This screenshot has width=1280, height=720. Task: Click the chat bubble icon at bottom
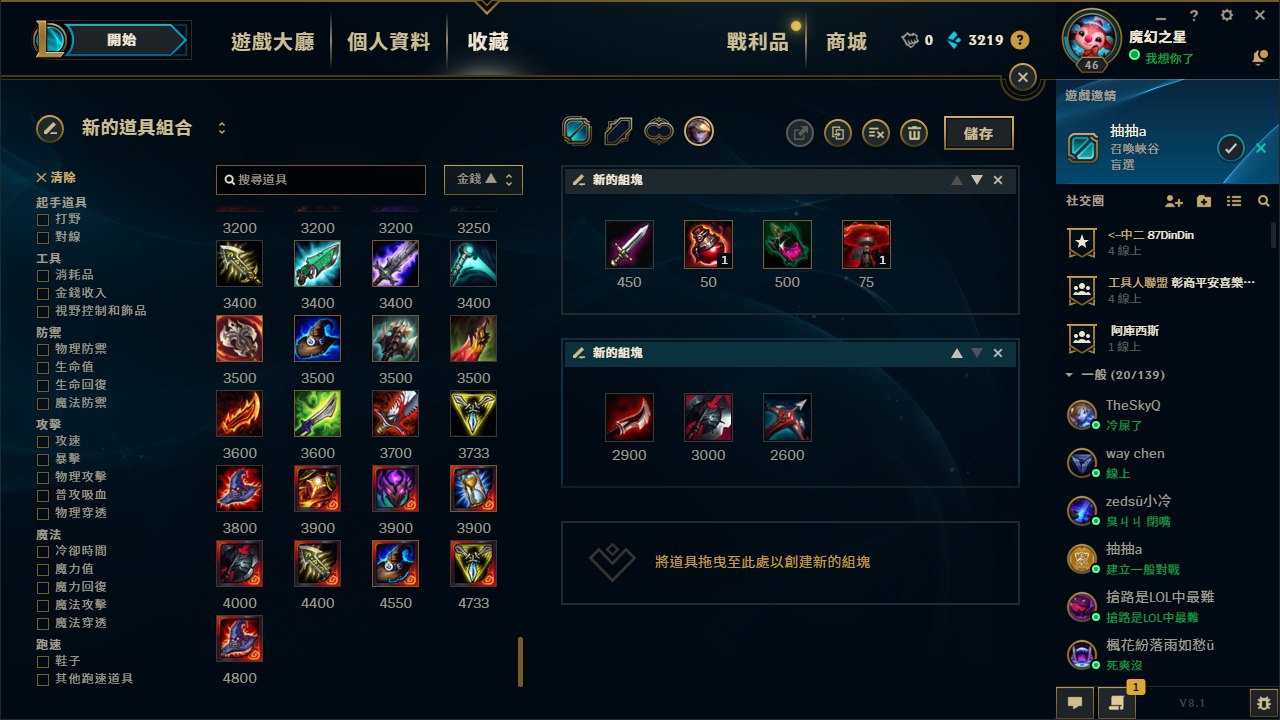(x=1075, y=703)
